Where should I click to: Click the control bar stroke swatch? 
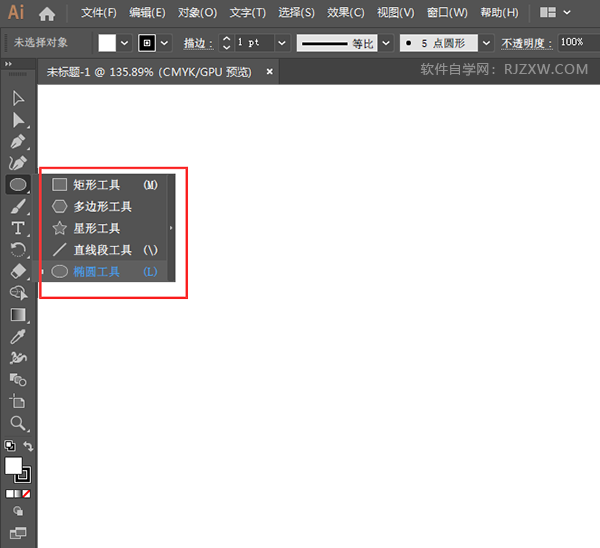147,43
